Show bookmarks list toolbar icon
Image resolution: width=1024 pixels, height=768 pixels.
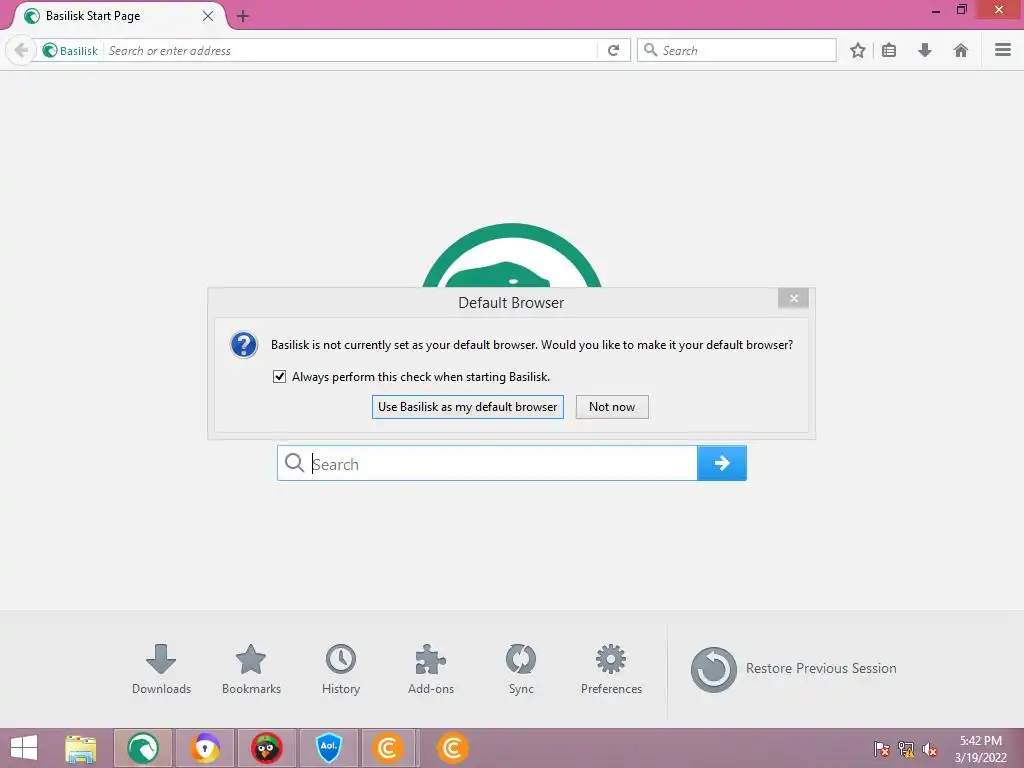tap(889, 50)
